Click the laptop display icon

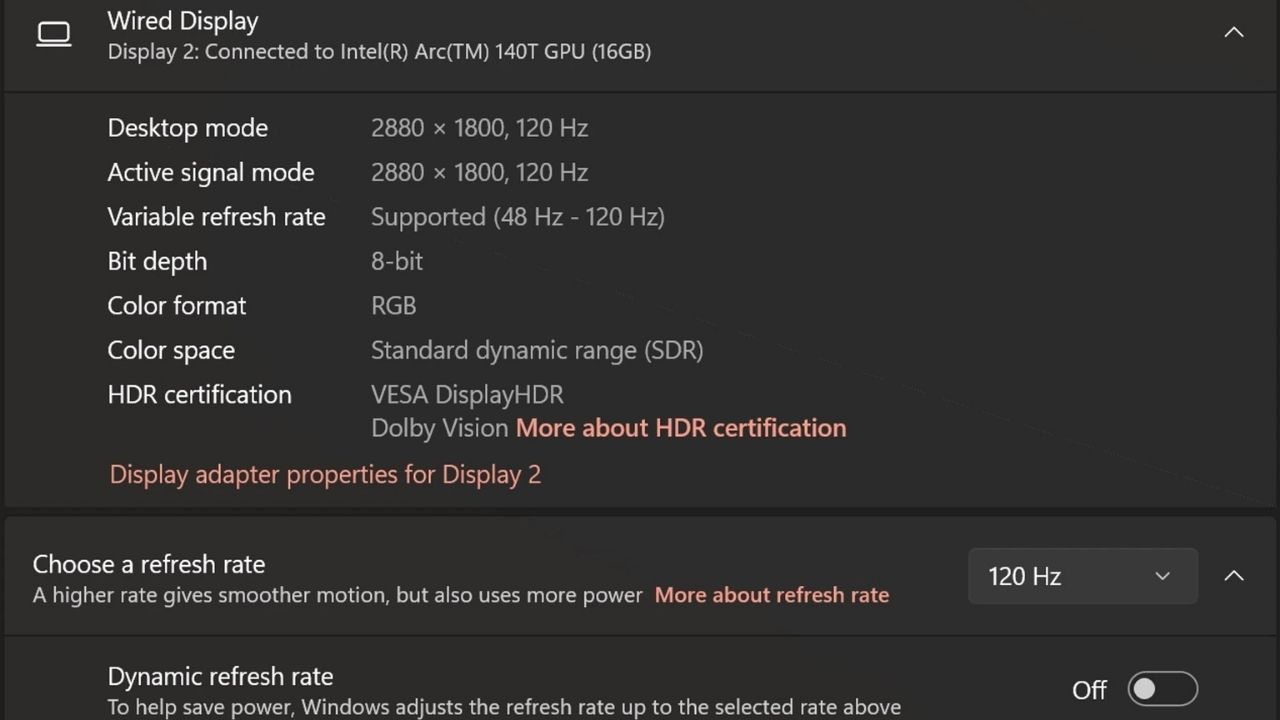[x=54, y=34]
